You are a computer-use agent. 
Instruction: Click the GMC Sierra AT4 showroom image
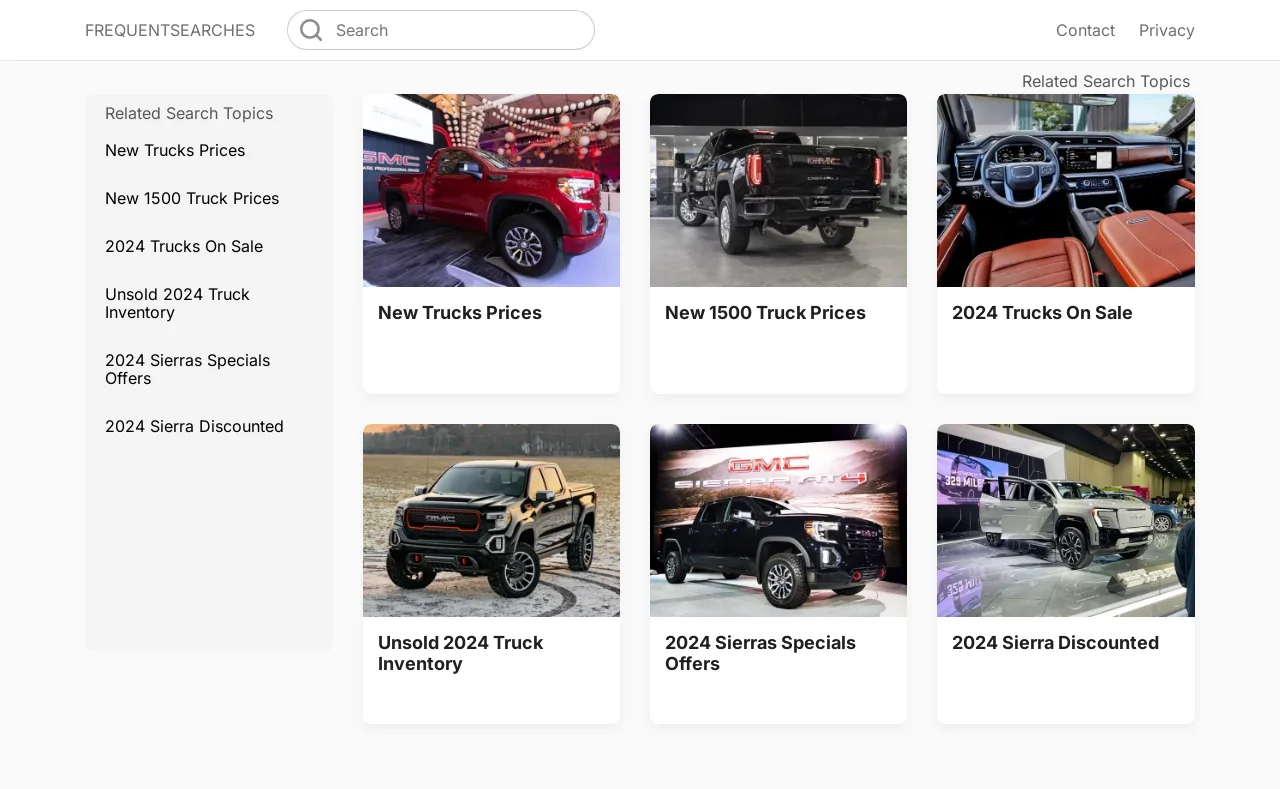(x=778, y=520)
